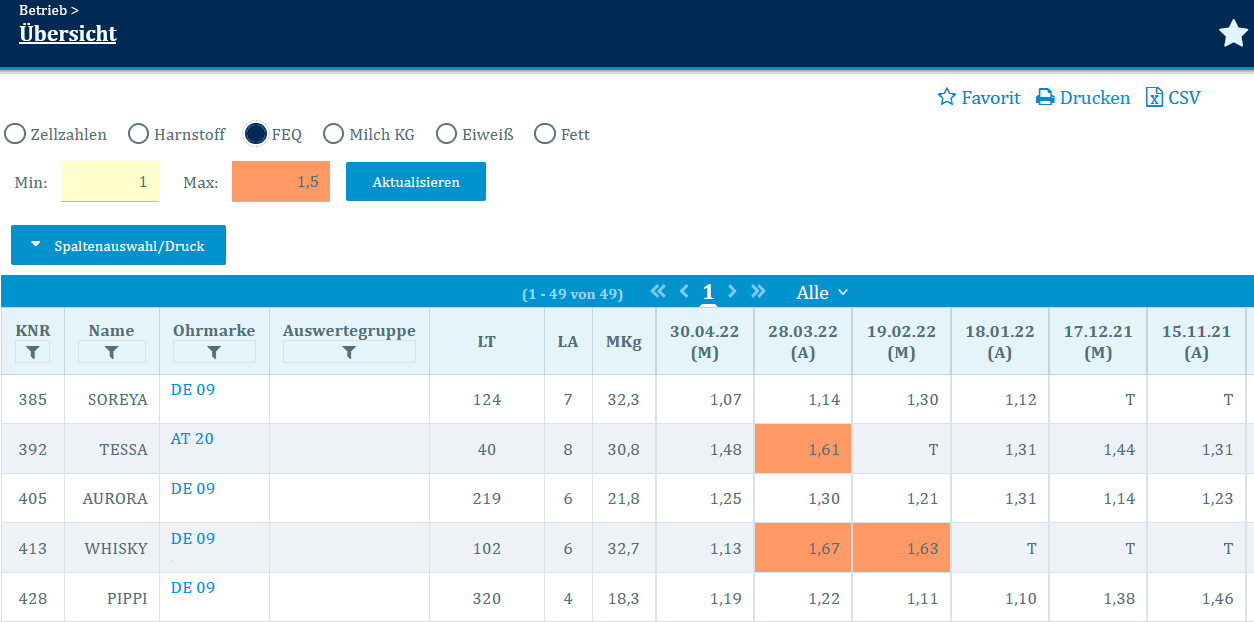Open the Ohrmarke column filter icon
The image size is (1254, 622).
click(x=214, y=352)
